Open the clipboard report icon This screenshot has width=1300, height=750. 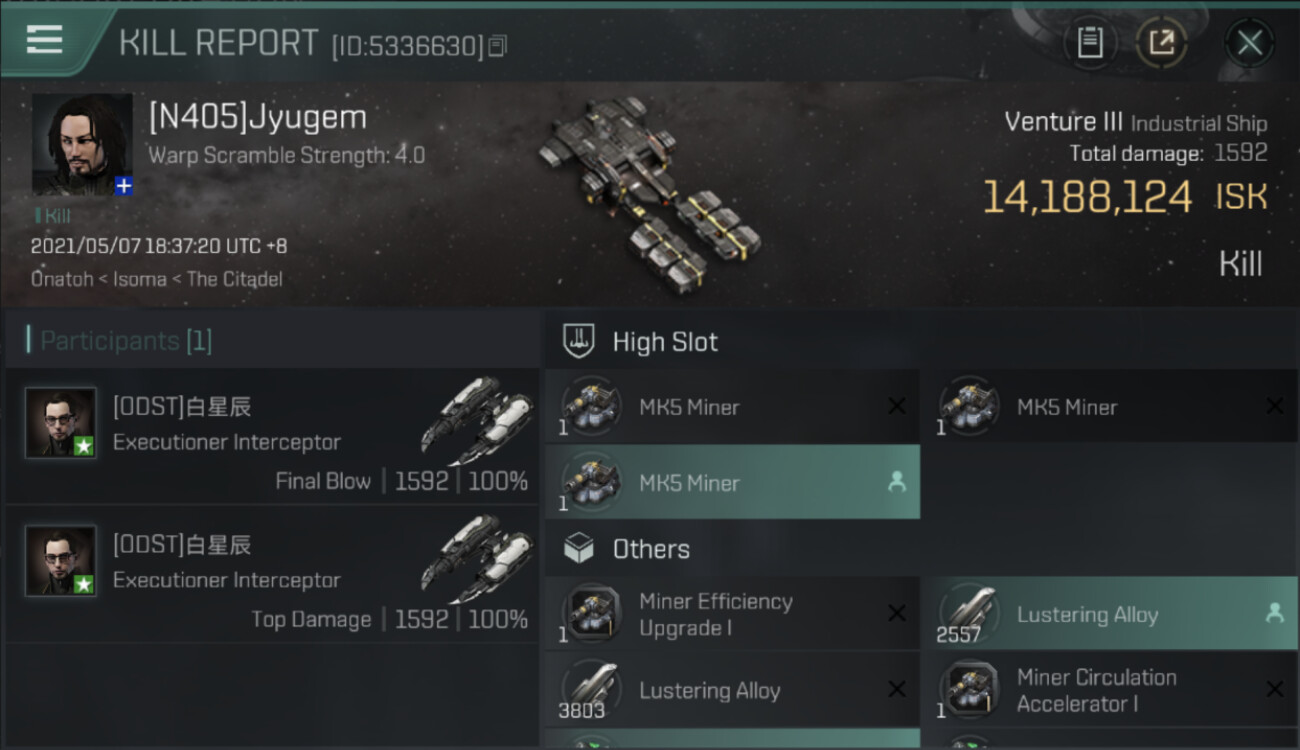point(1090,43)
